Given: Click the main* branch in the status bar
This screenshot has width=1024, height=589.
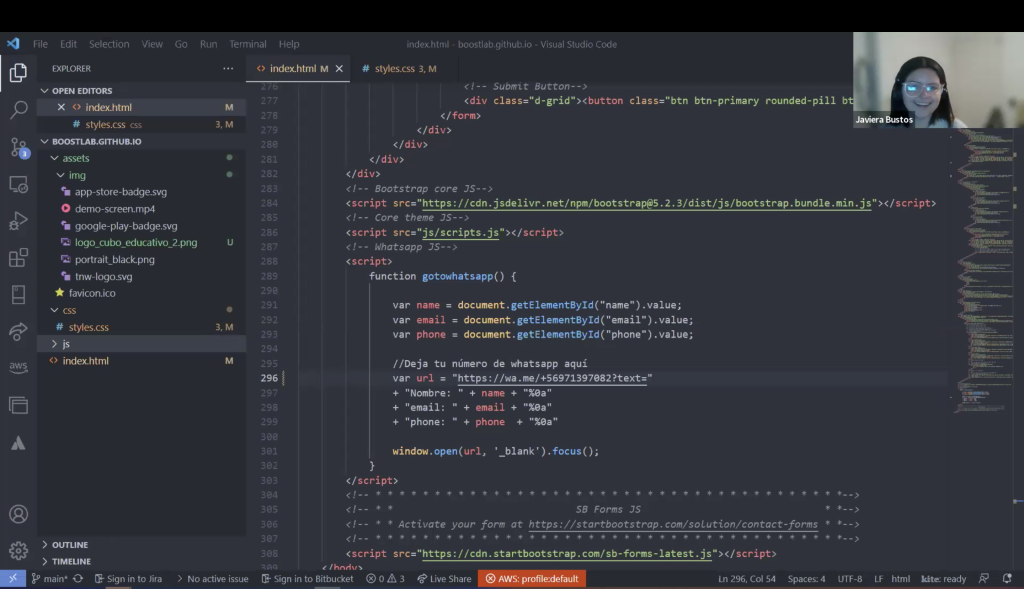Looking at the screenshot, I should pos(50,579).
